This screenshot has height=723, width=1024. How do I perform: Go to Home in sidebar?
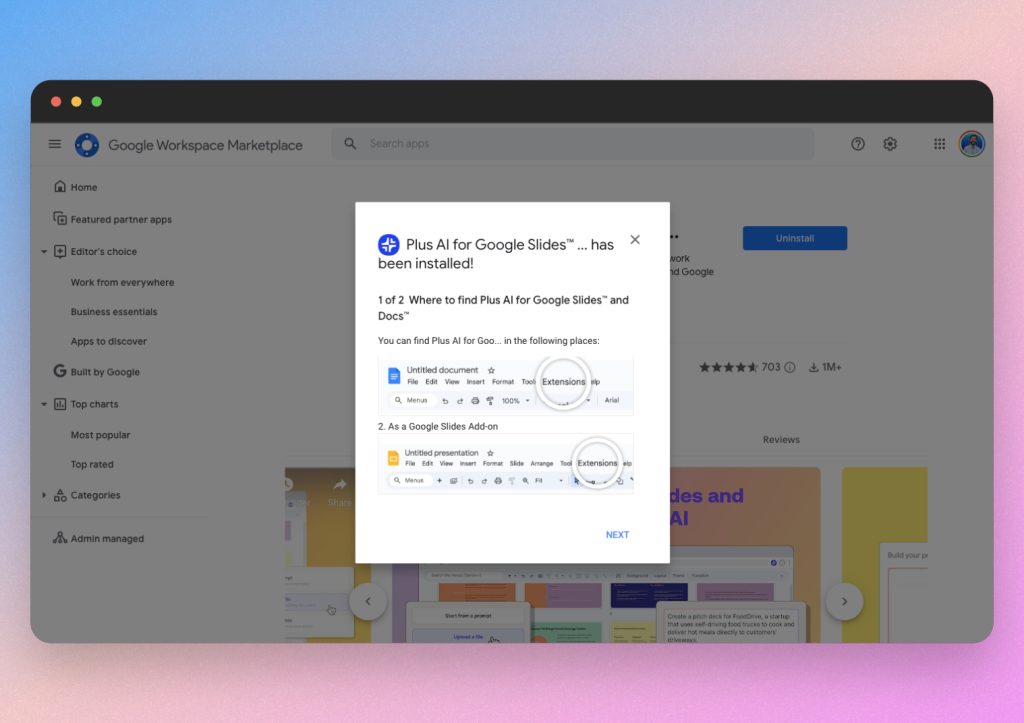click(x=84, y=187)
